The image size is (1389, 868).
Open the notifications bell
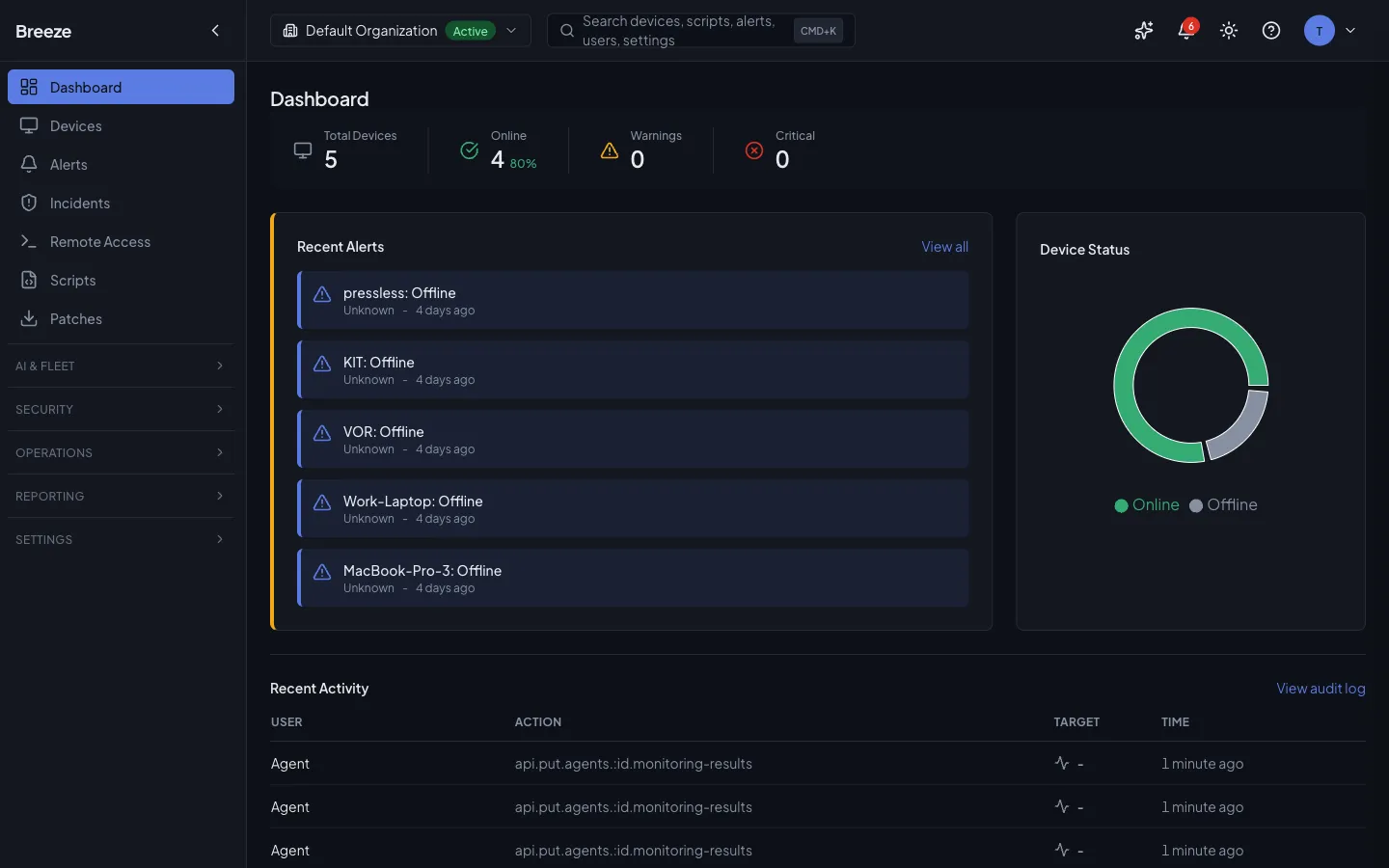(x=1185, y=31)
